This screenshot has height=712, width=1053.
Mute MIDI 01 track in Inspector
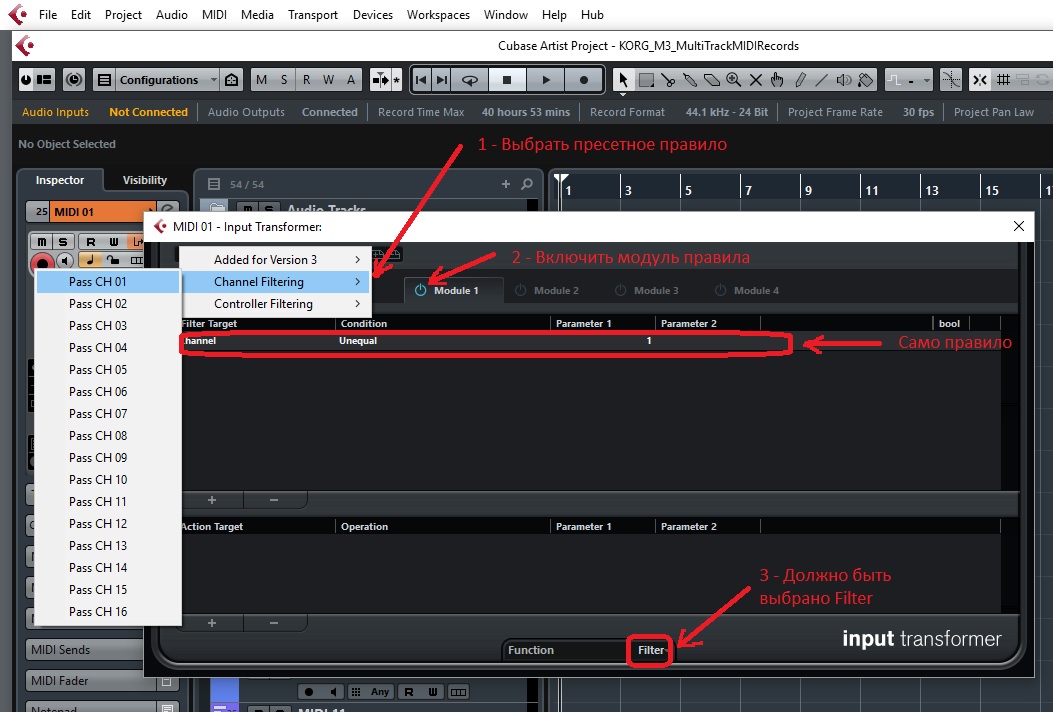click(x=42, y=241)
